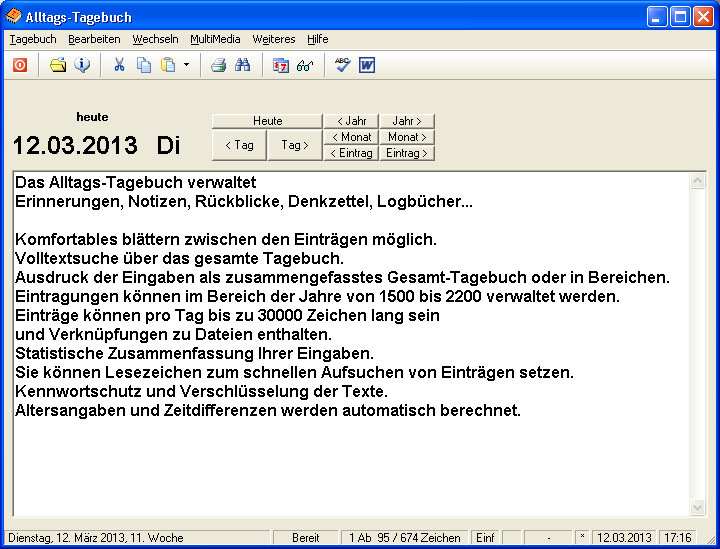Toggle the Einf insert mode in status bar
Screen dimensions: 720x549
coord(485,538)
